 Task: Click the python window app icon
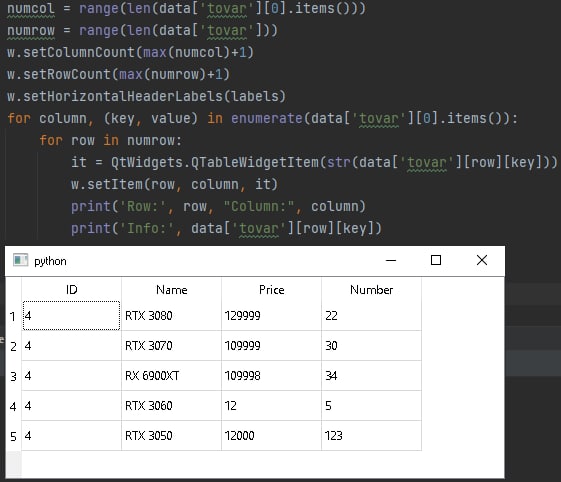coord(20,260)
